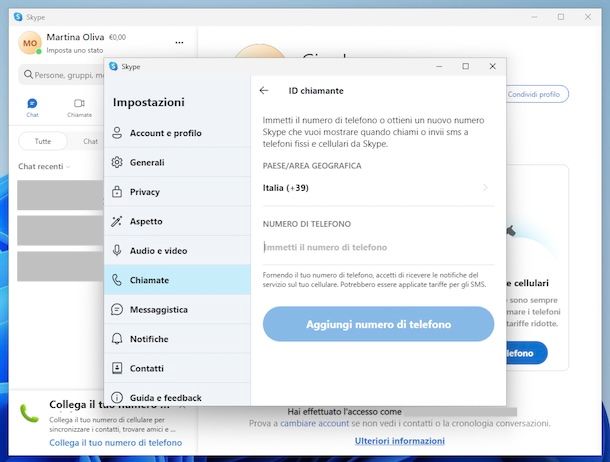Image resolution: width=610 pixels, height=462 pixels.
Task: Focus the phone number input field
Action: (x=378, y=247)
